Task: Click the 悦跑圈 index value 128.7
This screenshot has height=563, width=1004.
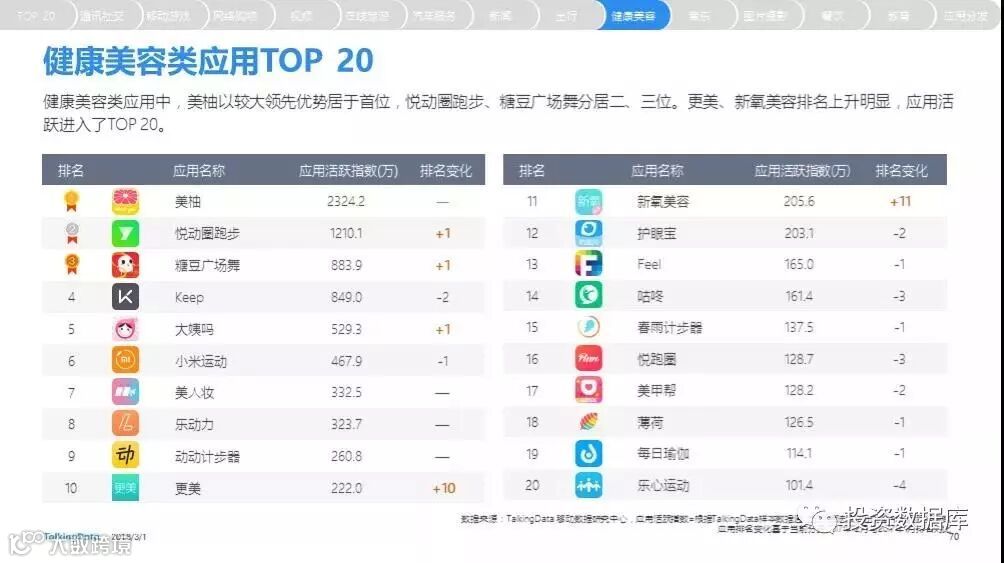Action: click(799, 359)
